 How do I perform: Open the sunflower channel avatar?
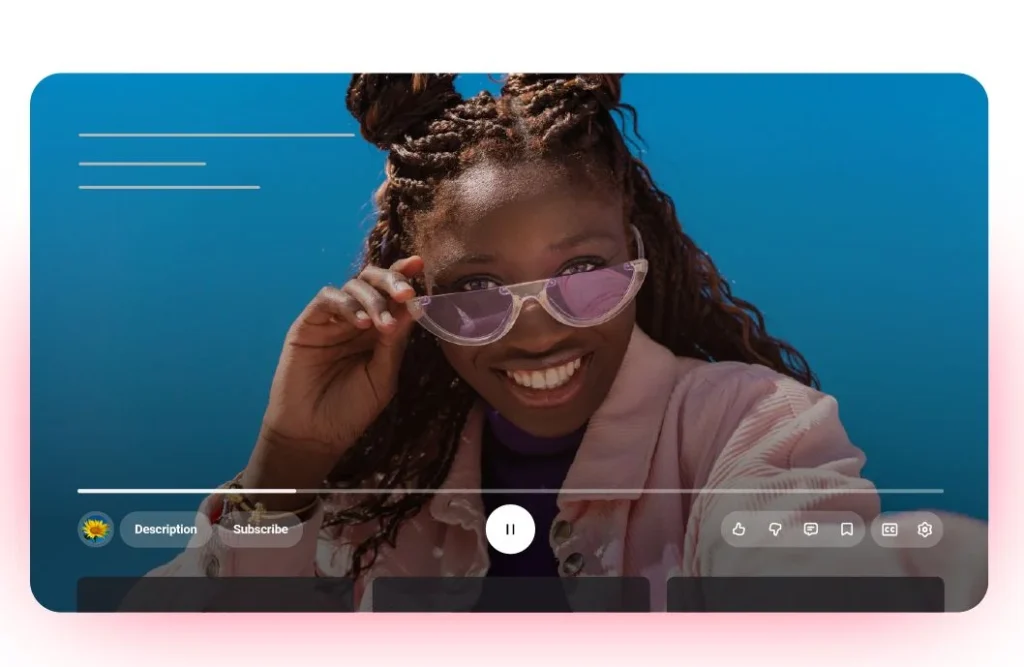tap(96, 529)
